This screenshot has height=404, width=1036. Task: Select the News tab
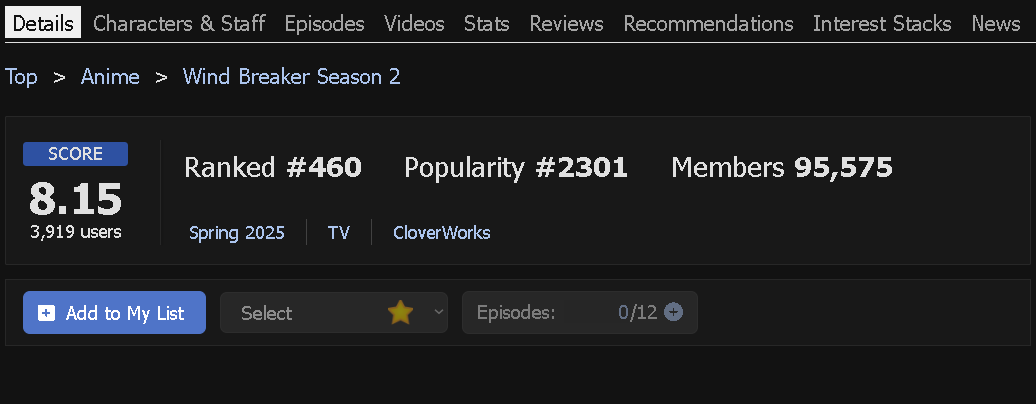(996, 24)
